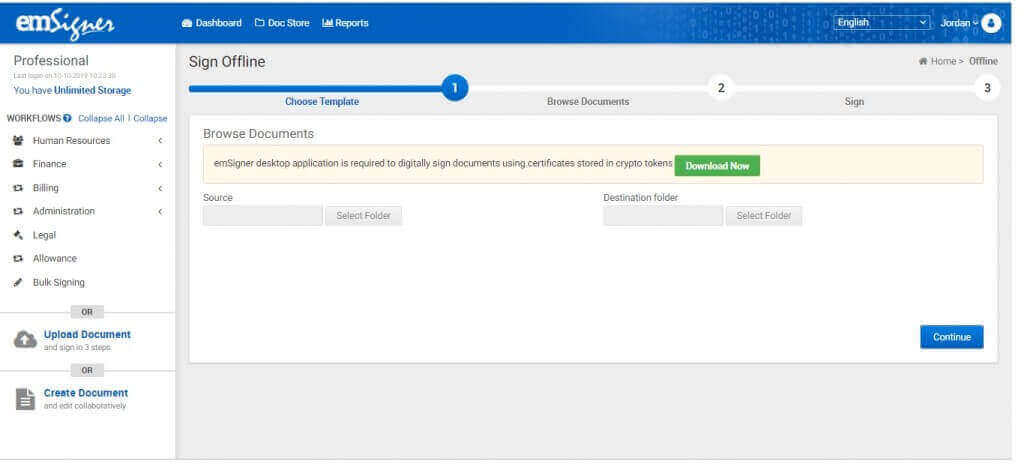Click the Create Document link
The width and height of the screenshot is (1024, 476).
86,393
